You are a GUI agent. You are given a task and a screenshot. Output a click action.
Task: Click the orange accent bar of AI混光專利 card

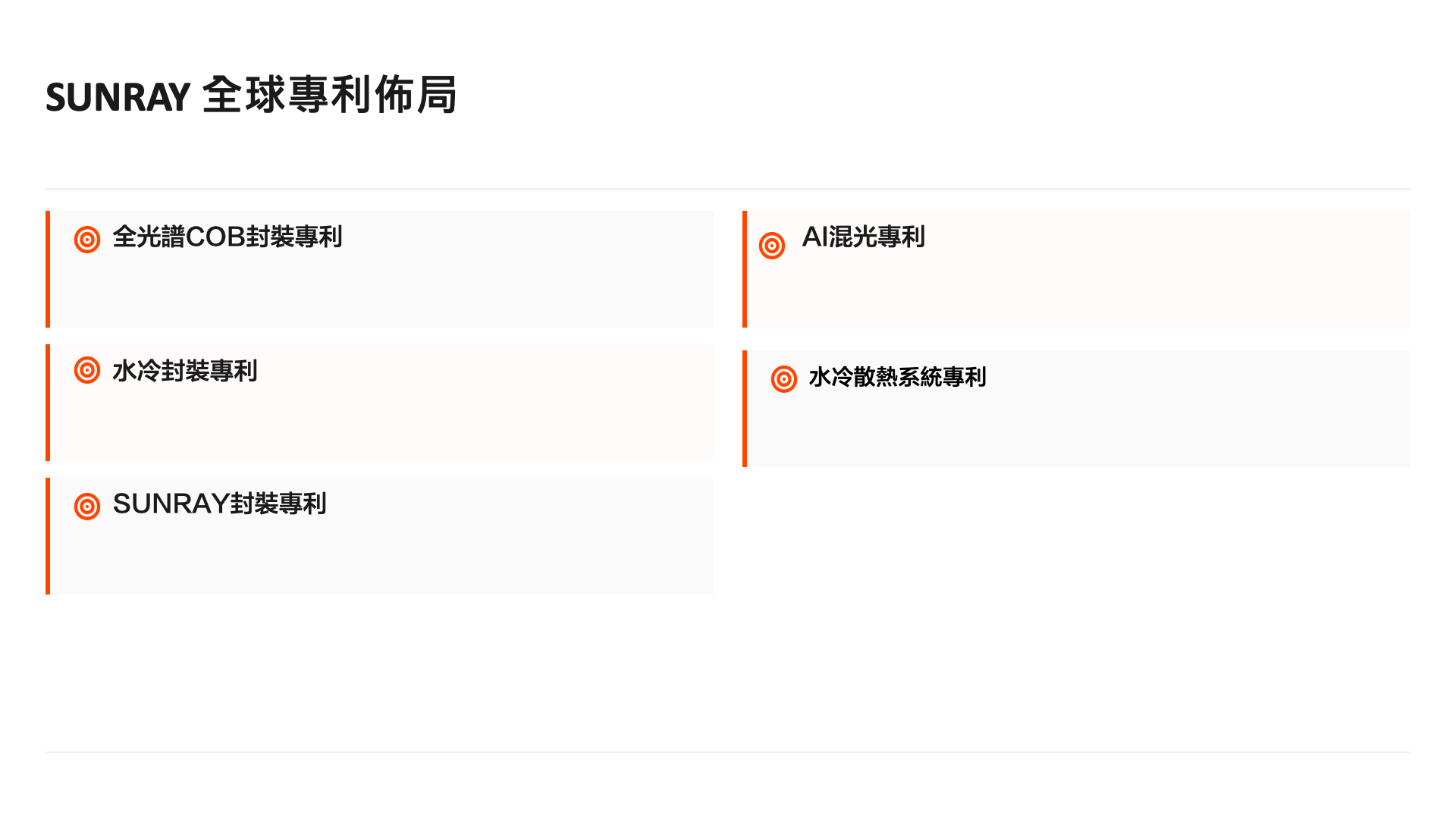pos(745,269)
